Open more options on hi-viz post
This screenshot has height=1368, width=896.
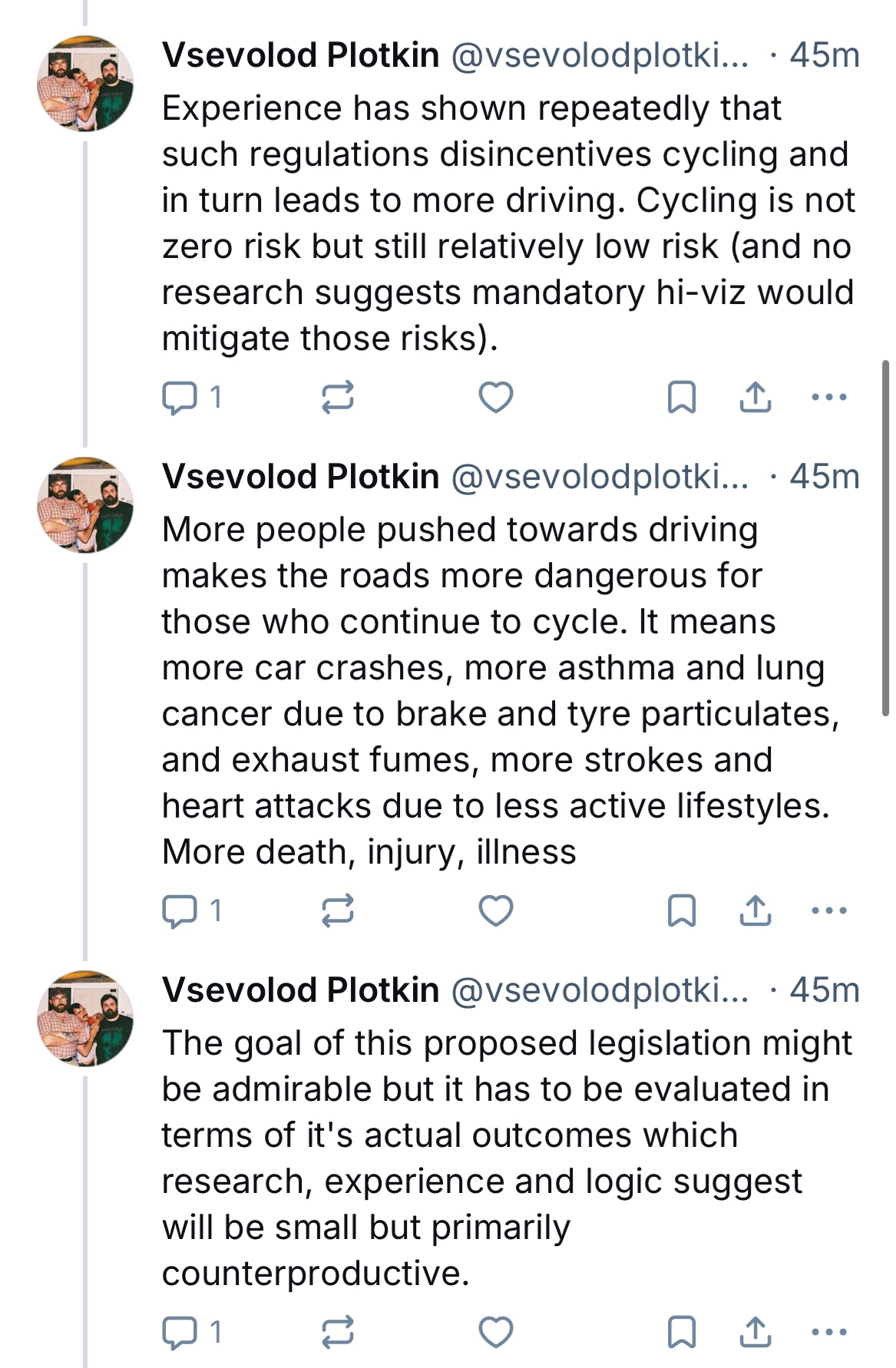[828, 398]
